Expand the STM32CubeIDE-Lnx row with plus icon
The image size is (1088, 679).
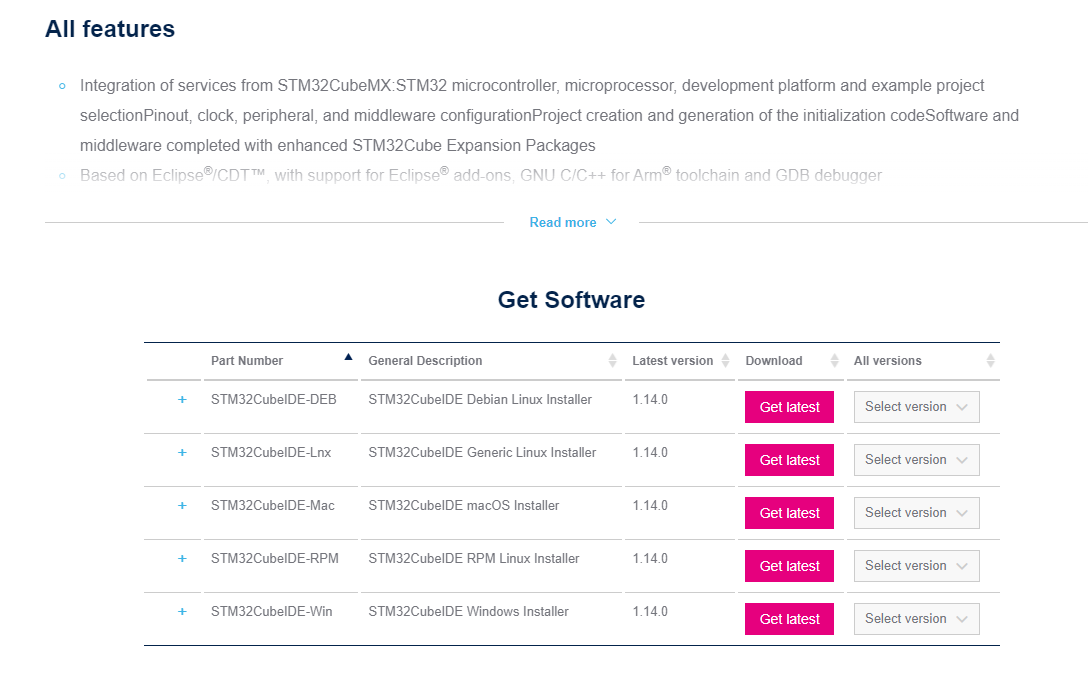tap(182, 452)
